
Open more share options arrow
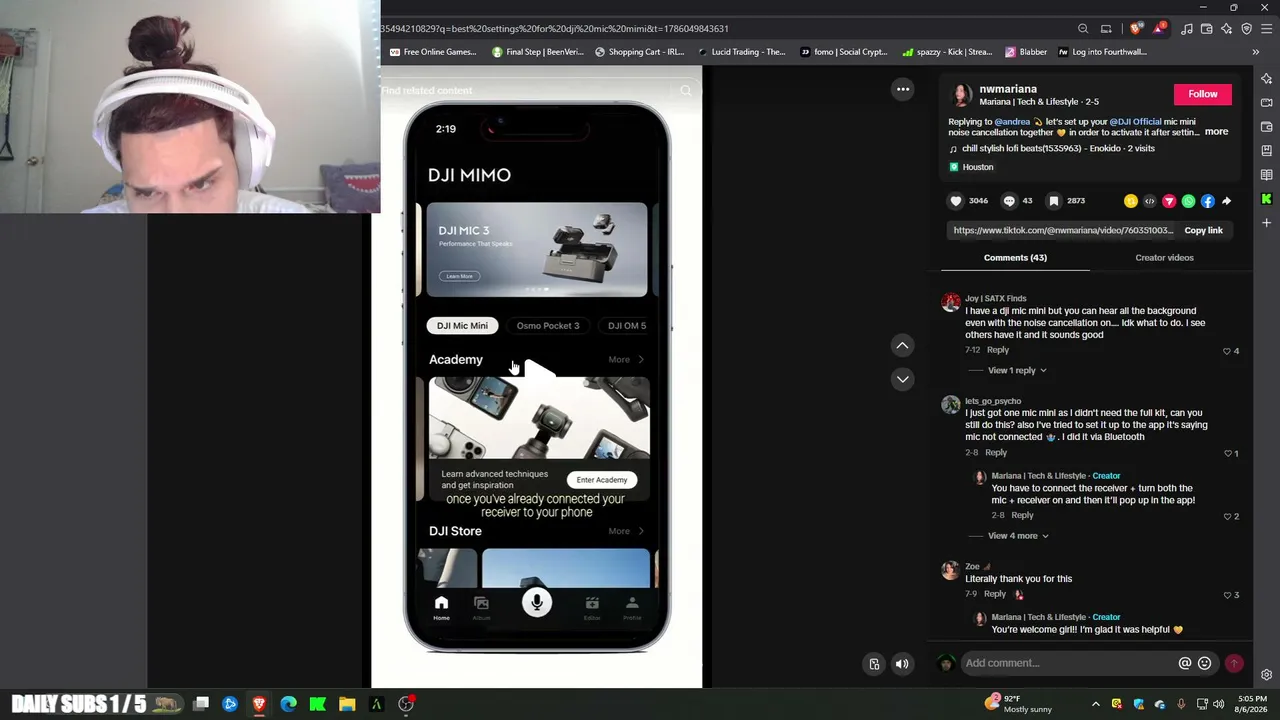click(x=1227, y=201)
